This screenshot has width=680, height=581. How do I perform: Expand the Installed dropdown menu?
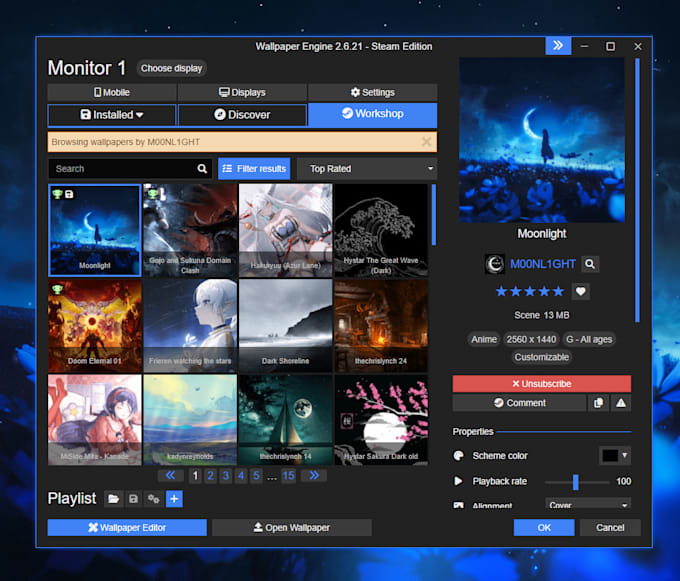pos(112,115)
